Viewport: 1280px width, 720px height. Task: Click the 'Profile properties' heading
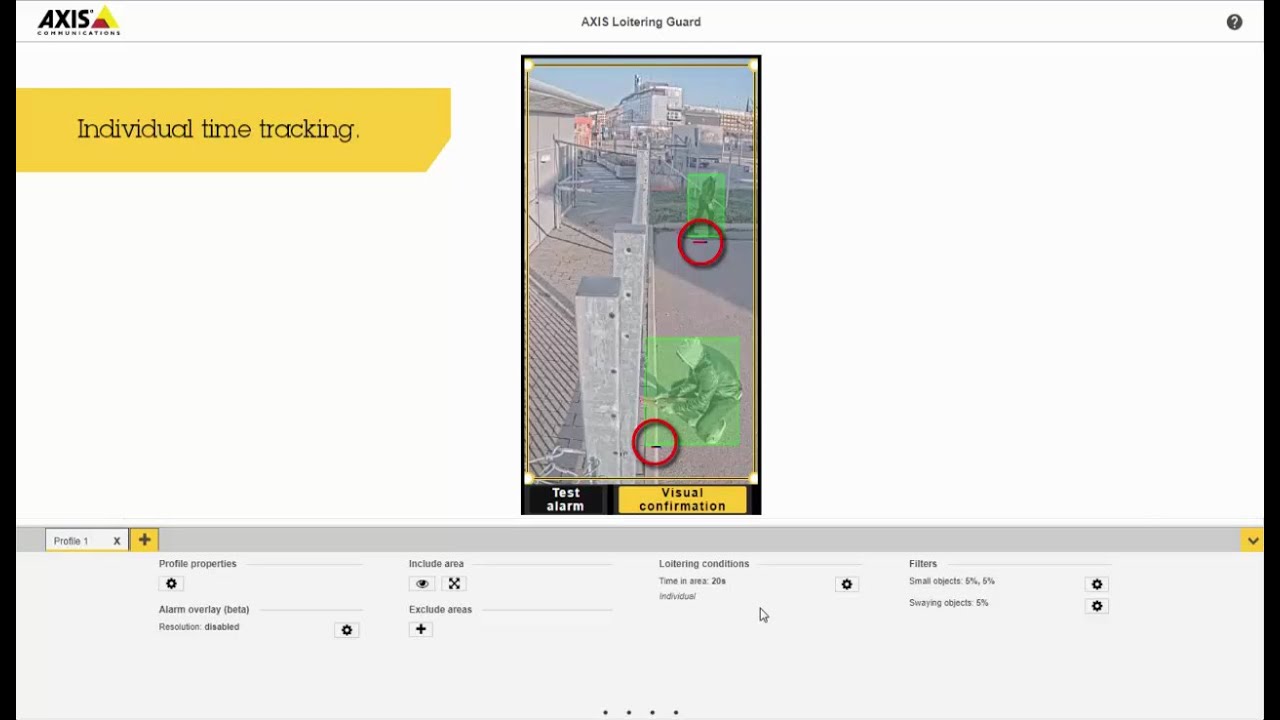click(x=198, y=564)
